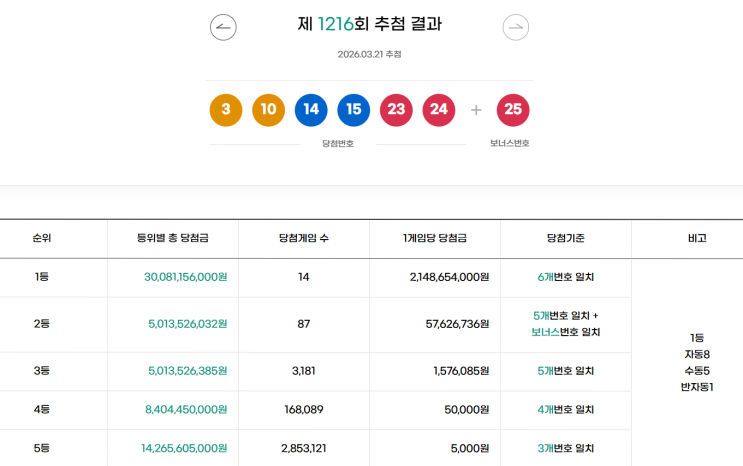
Task: Click the 당첨게임 수 column header
Action: (304, 238)
